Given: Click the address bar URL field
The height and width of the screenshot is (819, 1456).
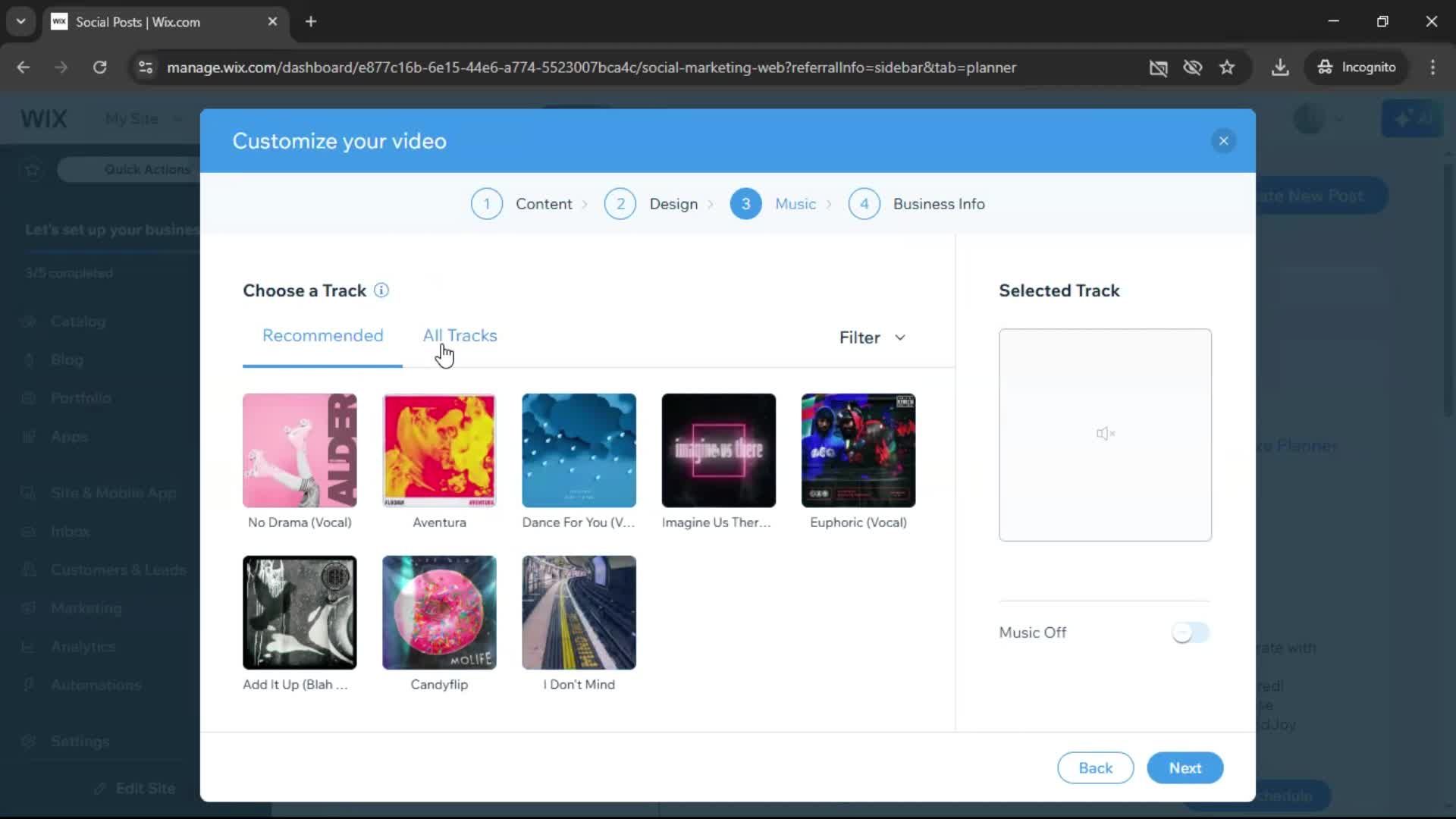Looking at the screenshot, I should click(591, 67).
